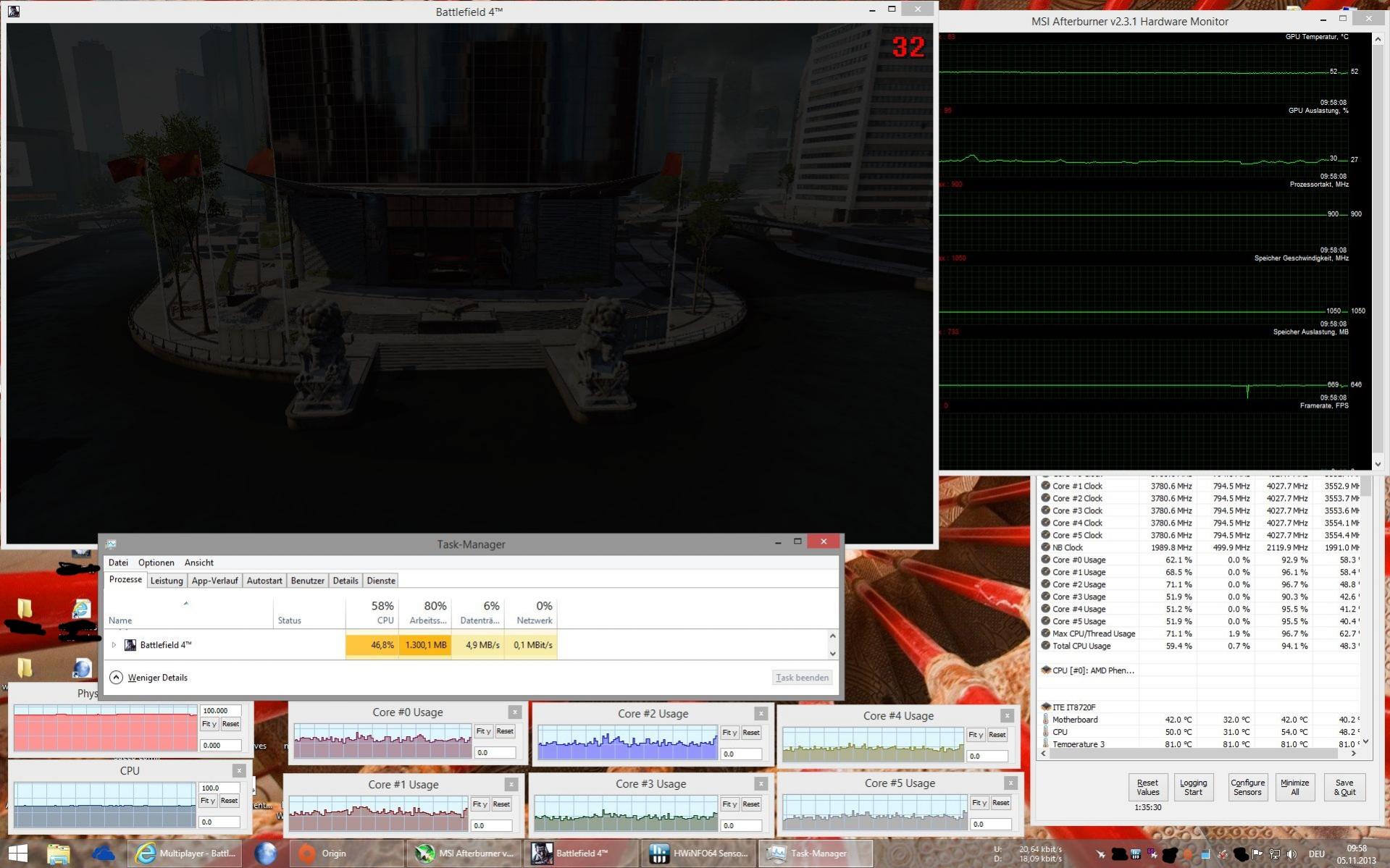The image size is (1390, 868).
Task: Click the Battlefield 4 process icon in Task-Manager
Action: click(130, 645)
